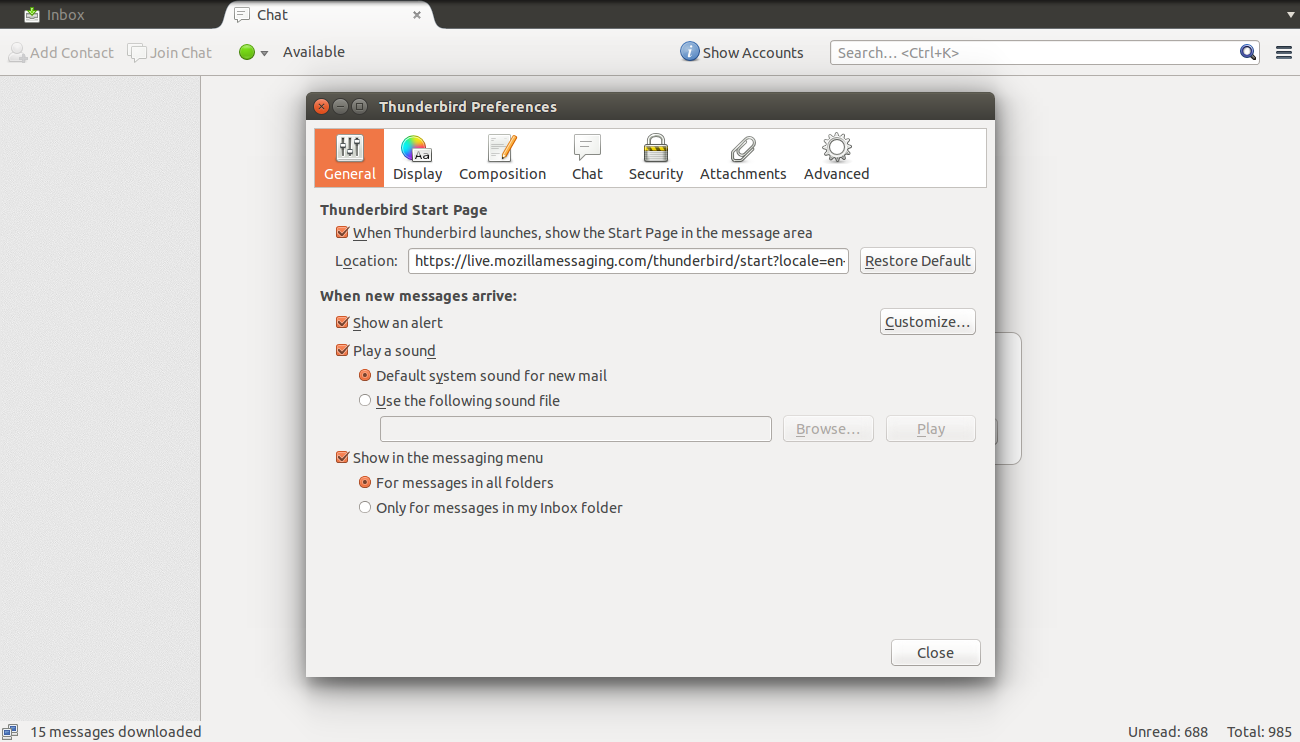Click the Restore Default button

(918, 261)
